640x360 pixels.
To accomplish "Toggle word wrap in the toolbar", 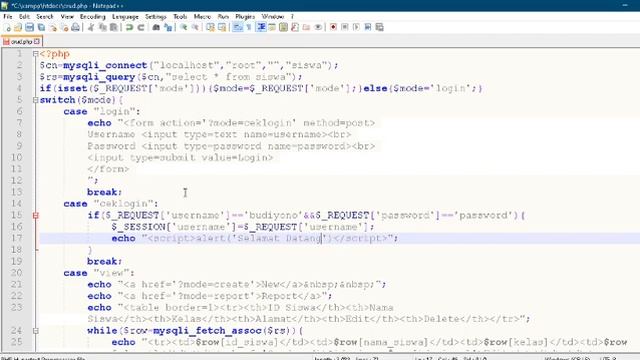I will tap(237, 27).
